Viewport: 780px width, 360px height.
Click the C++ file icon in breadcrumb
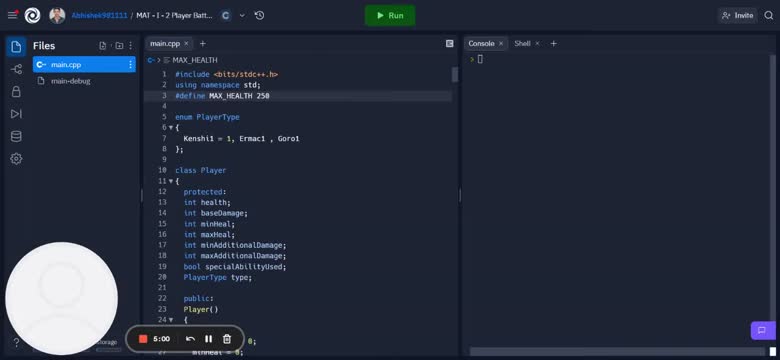click(x=151, y=60)
